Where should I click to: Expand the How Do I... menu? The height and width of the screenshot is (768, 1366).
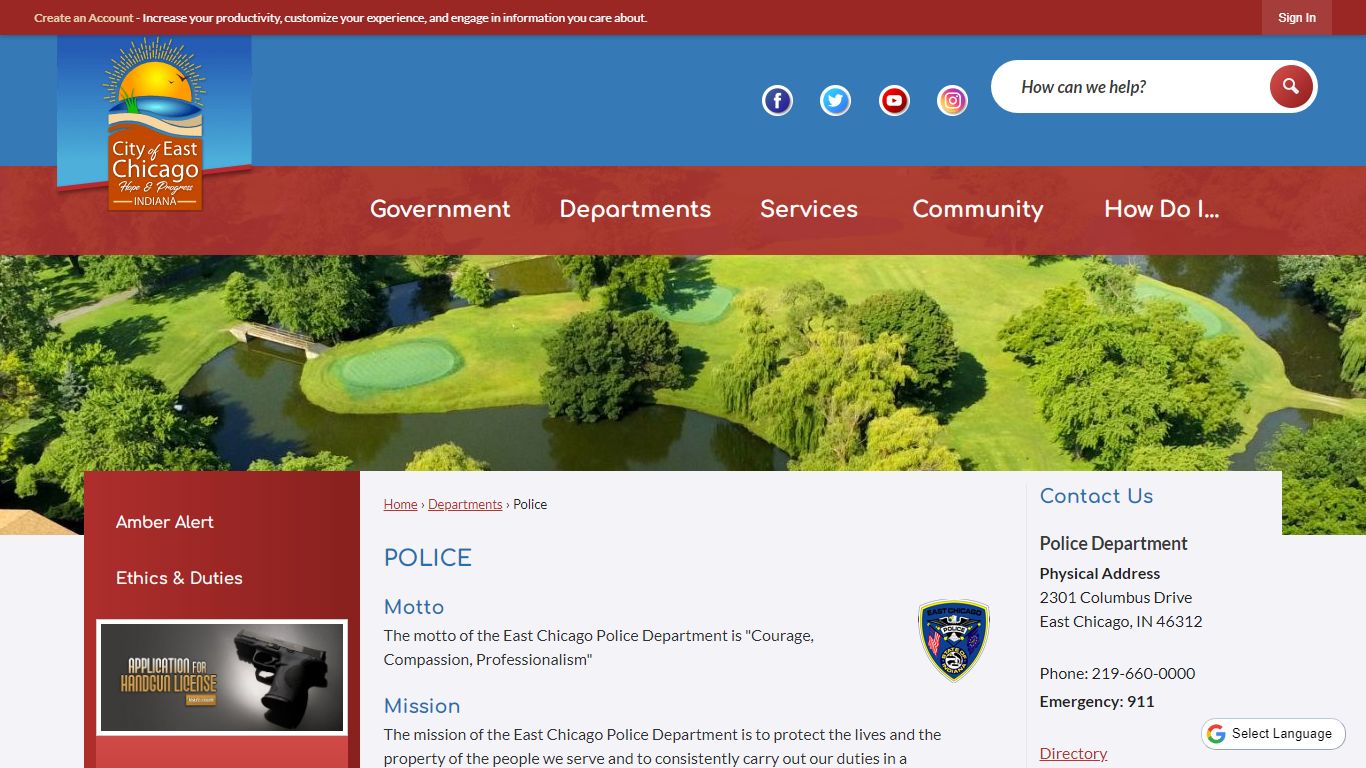coord(1162,209)
